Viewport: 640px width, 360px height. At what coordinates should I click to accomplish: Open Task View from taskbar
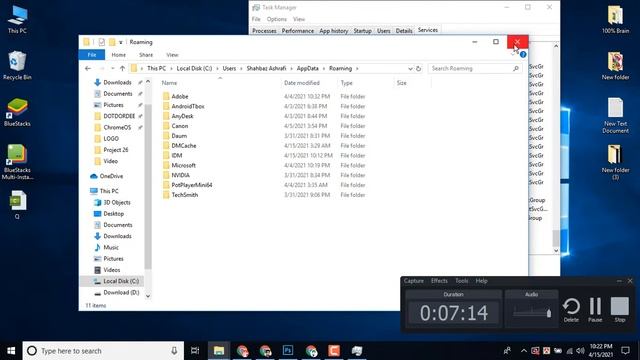195,351
